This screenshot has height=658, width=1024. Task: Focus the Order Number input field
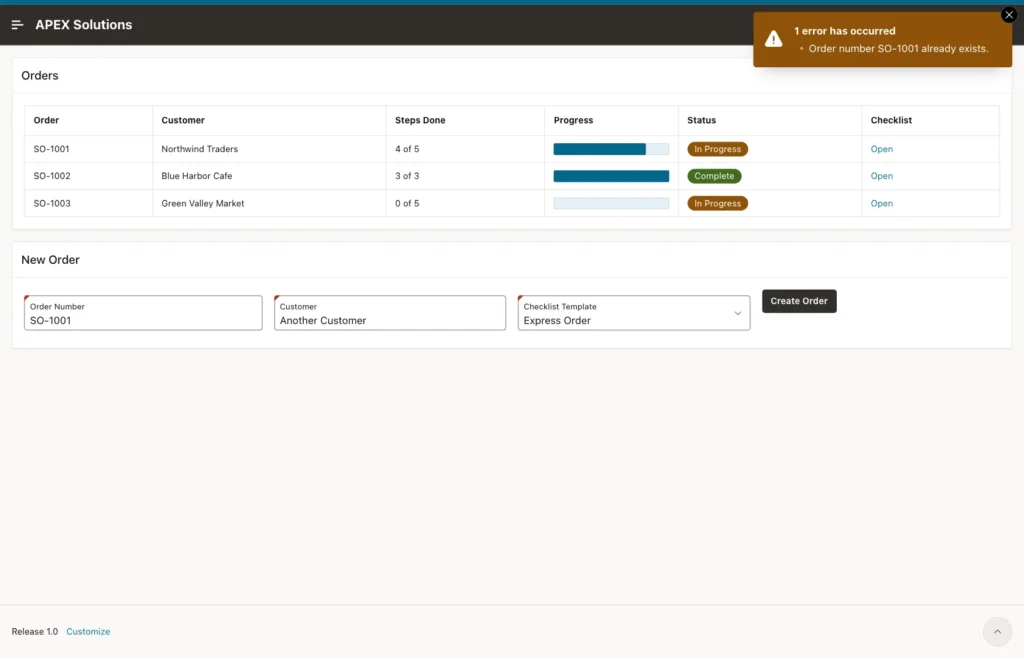pos(143,313)
